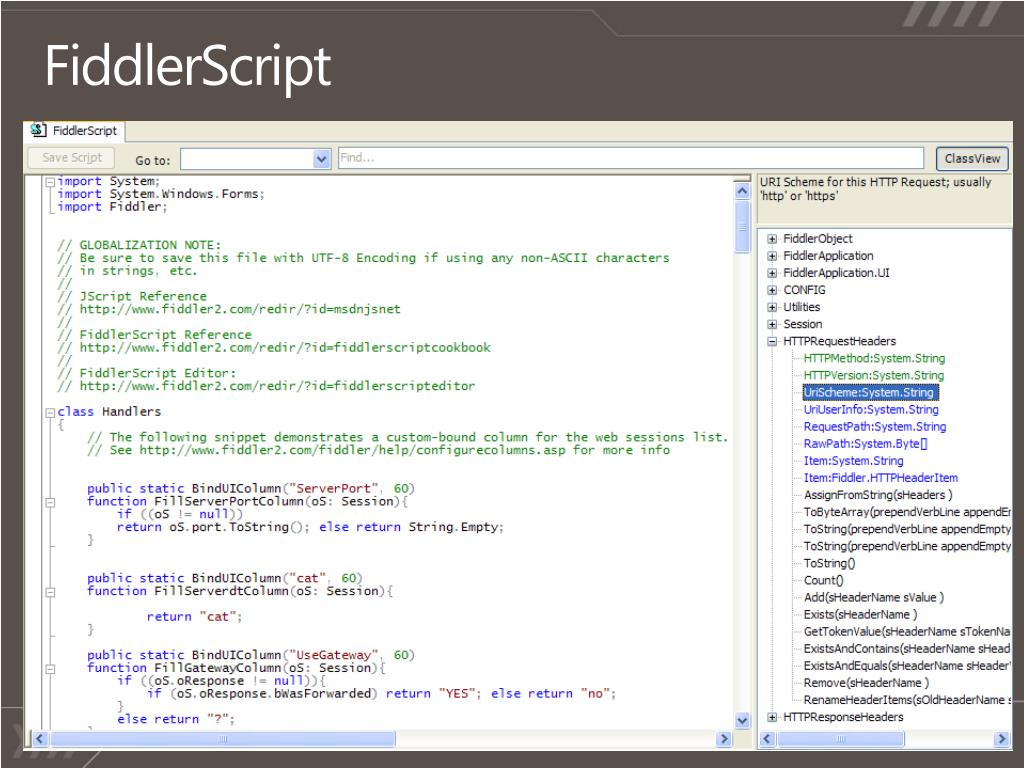This screenshot has width=1024, height=768.
Task: Select the ExistsAndEquals method
Action: pyautogui.click(x=907, y=665)
